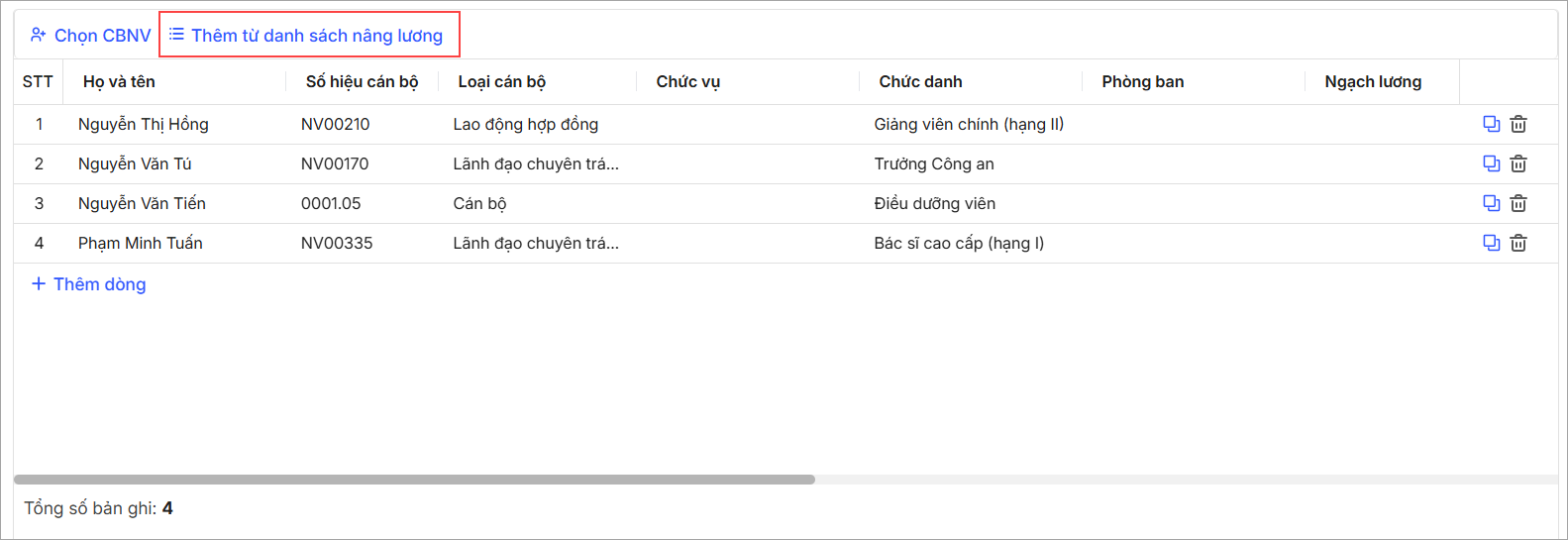Open Chọn CBNV staff picker

click(x=90, y=36)
